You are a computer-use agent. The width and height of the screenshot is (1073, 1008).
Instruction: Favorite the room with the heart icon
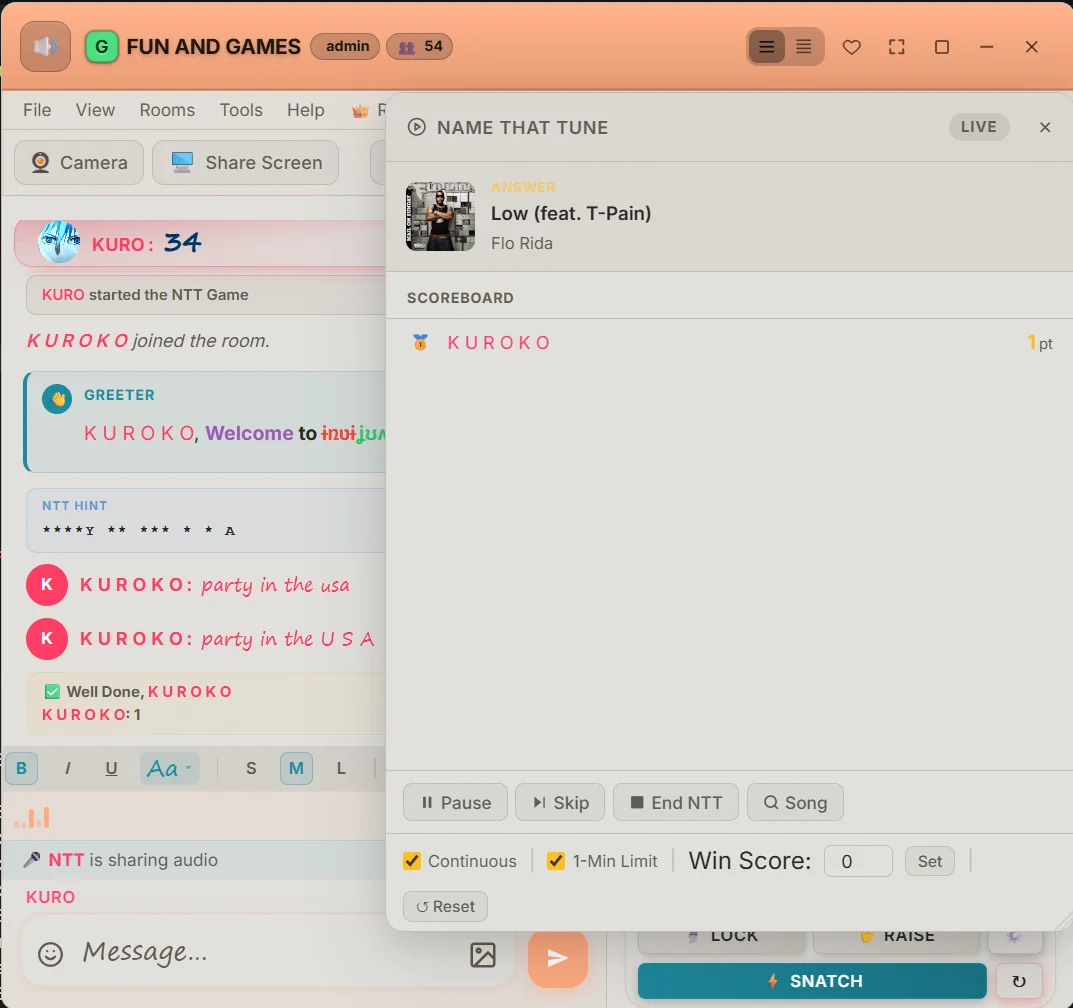click(851, 47)
